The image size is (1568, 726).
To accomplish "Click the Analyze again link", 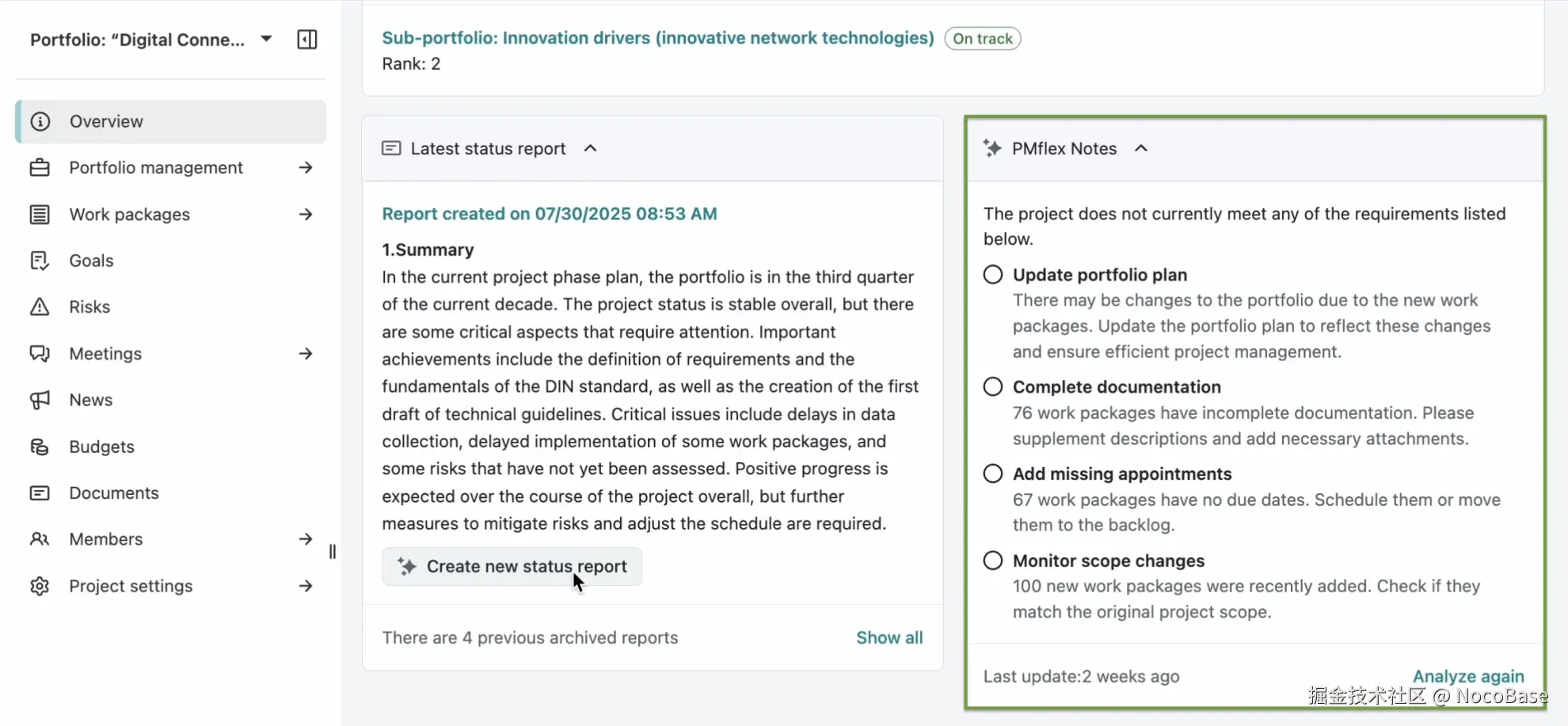I will pos(1468,676).
